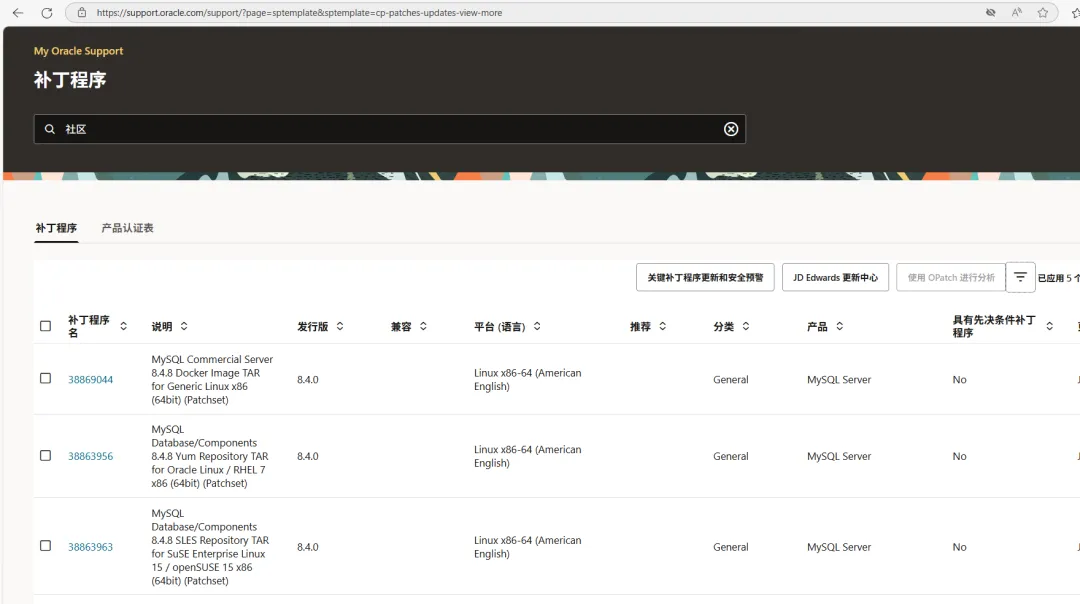Viewport: 1080px width, 604px height.
Task: Go back using browser back arrow
Action: point(18,12)
